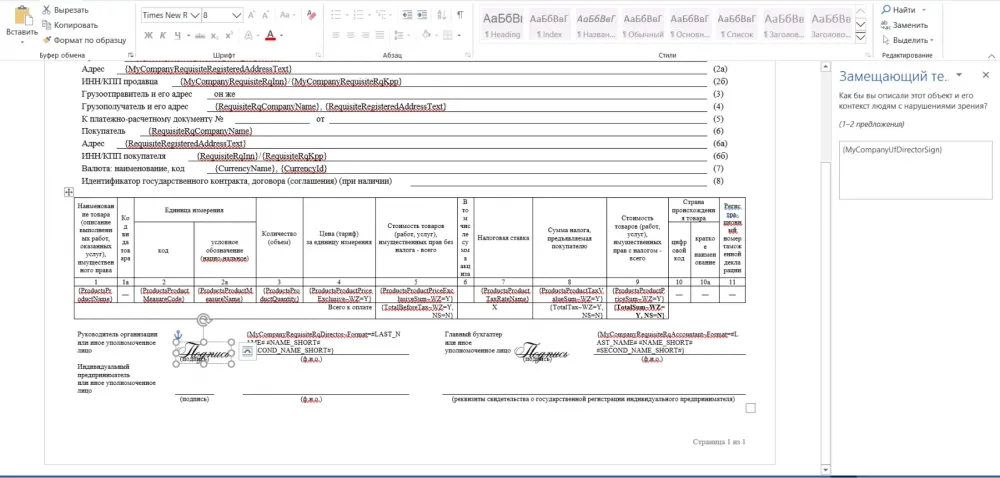Click {CurrencyName} placeholder text

pyautogui.click(x=246, y=169)
